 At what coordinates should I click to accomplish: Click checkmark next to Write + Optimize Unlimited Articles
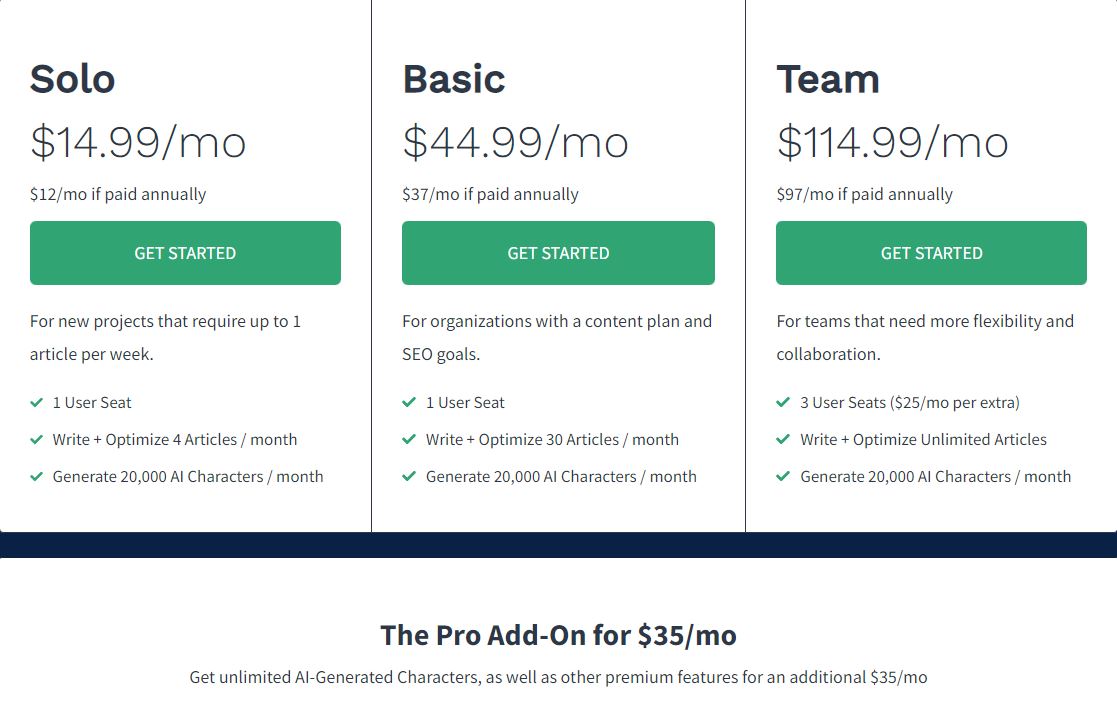click(783, 439)
